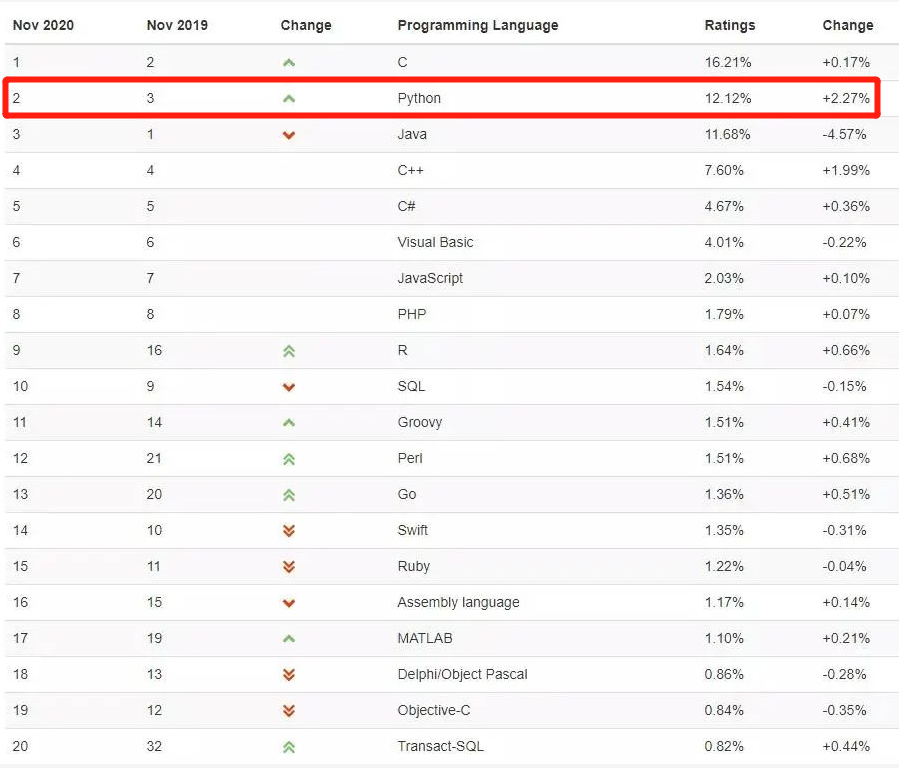Click the 16.21% rating for C
Screen dimensions: 899x768
point(728,63)
